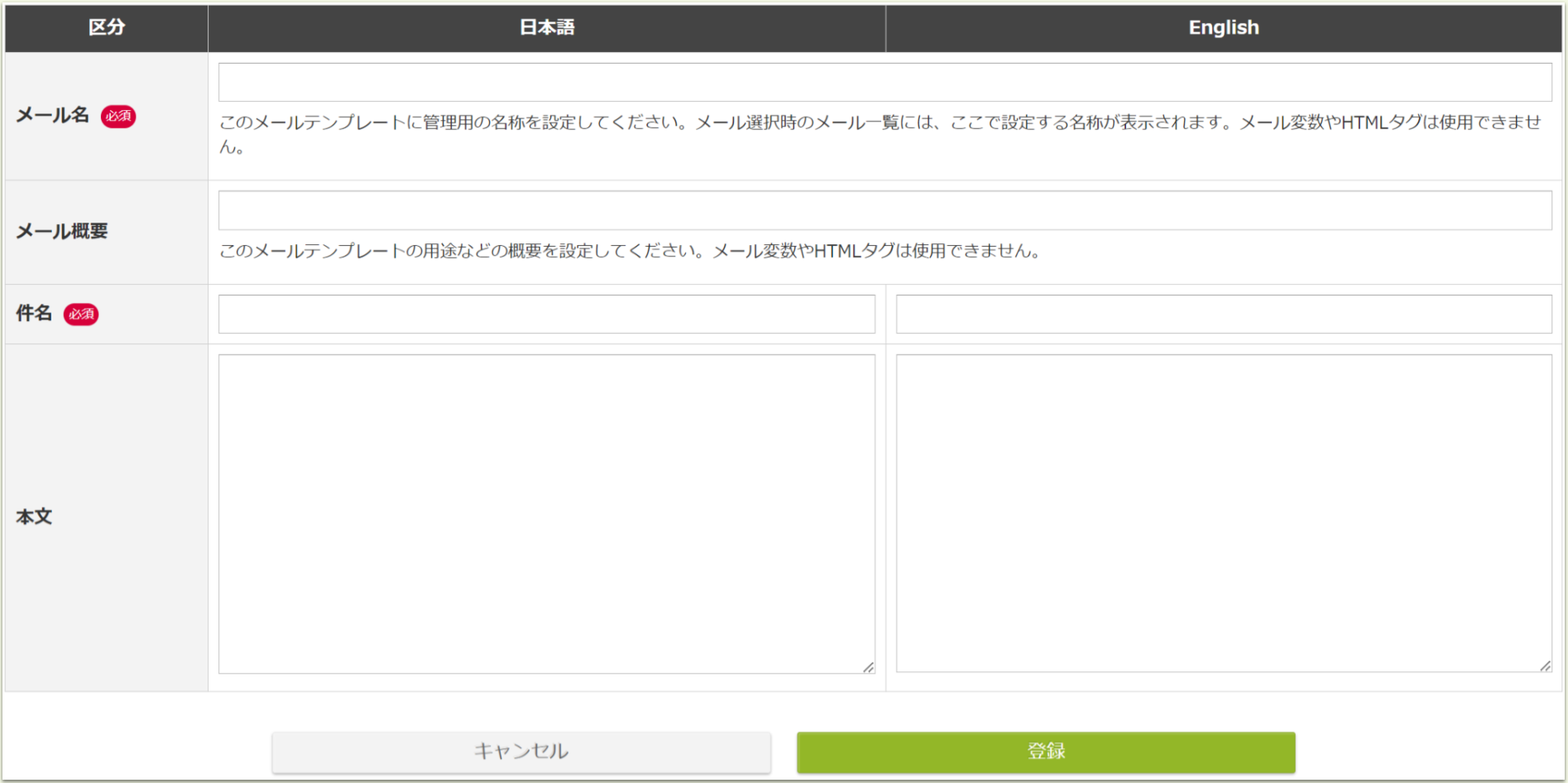Click the English column header
Viewport: 1568px width, 783px height.
(x=1223, y=27)
